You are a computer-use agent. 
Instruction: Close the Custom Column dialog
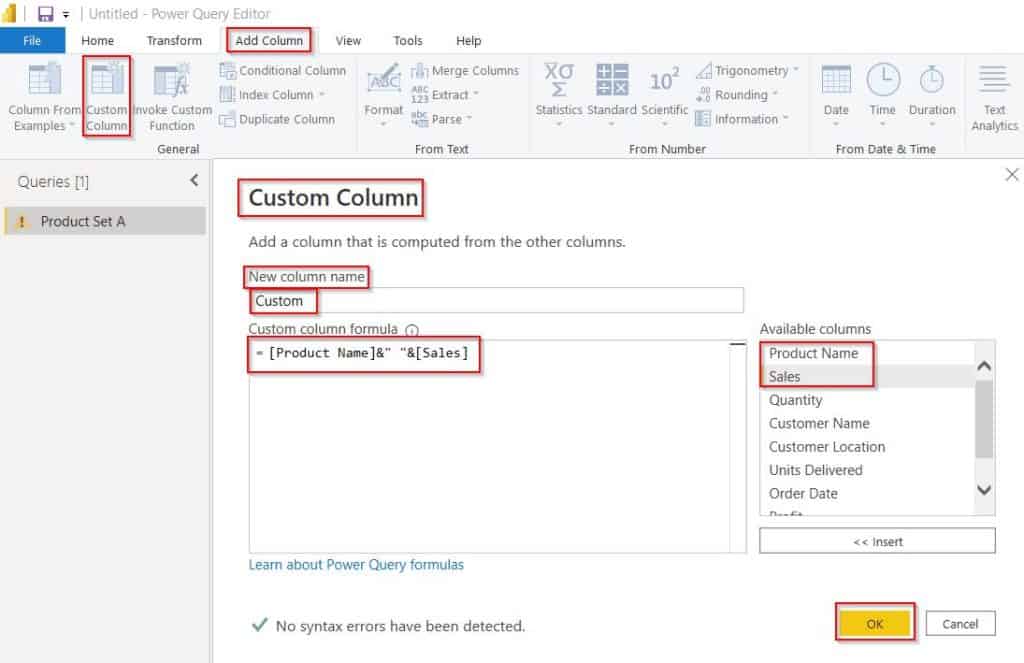[x=1012, y=174]
